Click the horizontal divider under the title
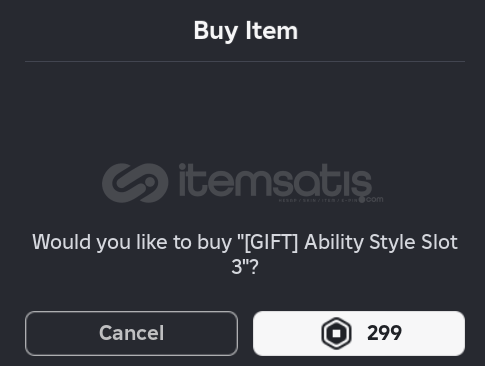485x366 pixels. click(x=245, y=61)
